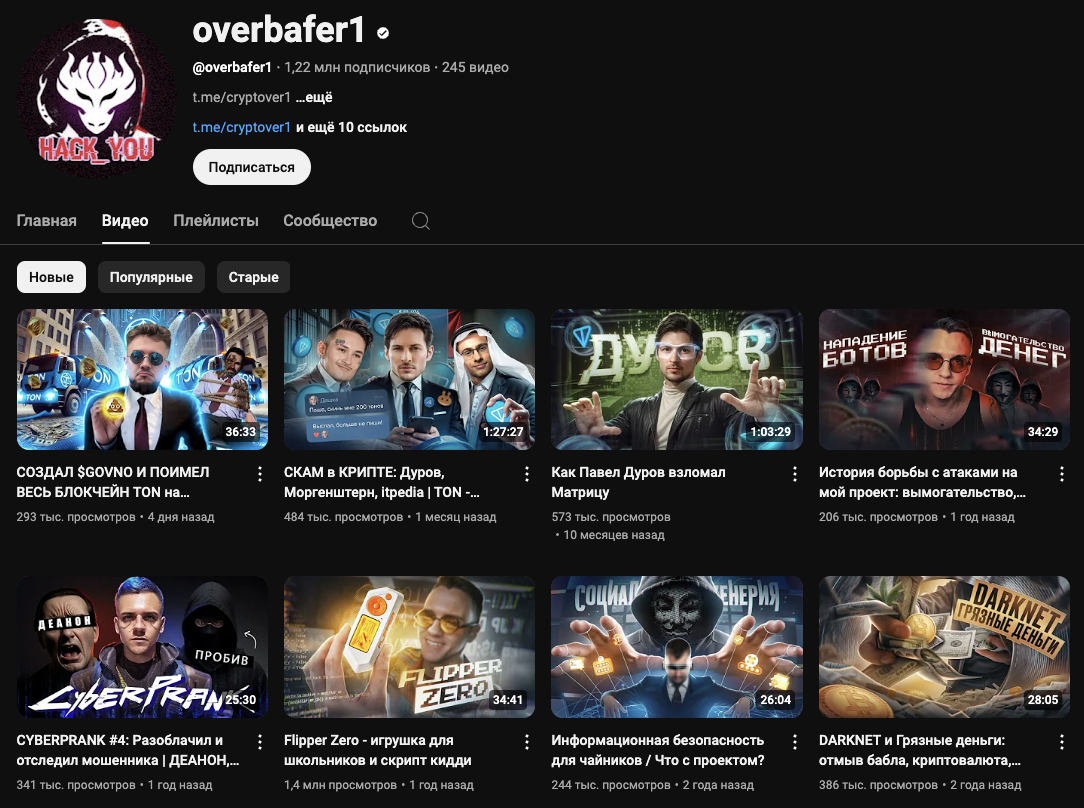Open 'История борьбы с атаками' video title
1084x808 pixels.
click(x=922, y=482)
